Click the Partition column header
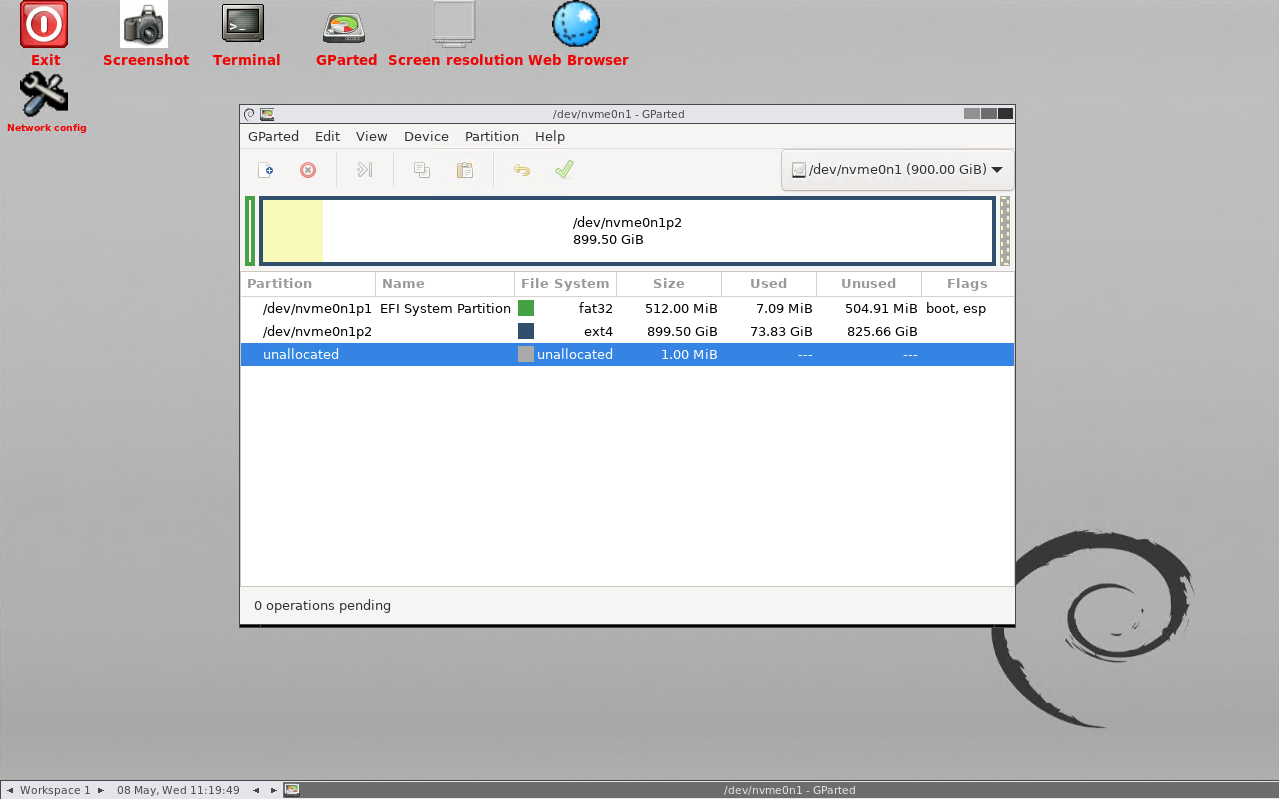Screen dimensions: 1279x799 coord(308,284)
